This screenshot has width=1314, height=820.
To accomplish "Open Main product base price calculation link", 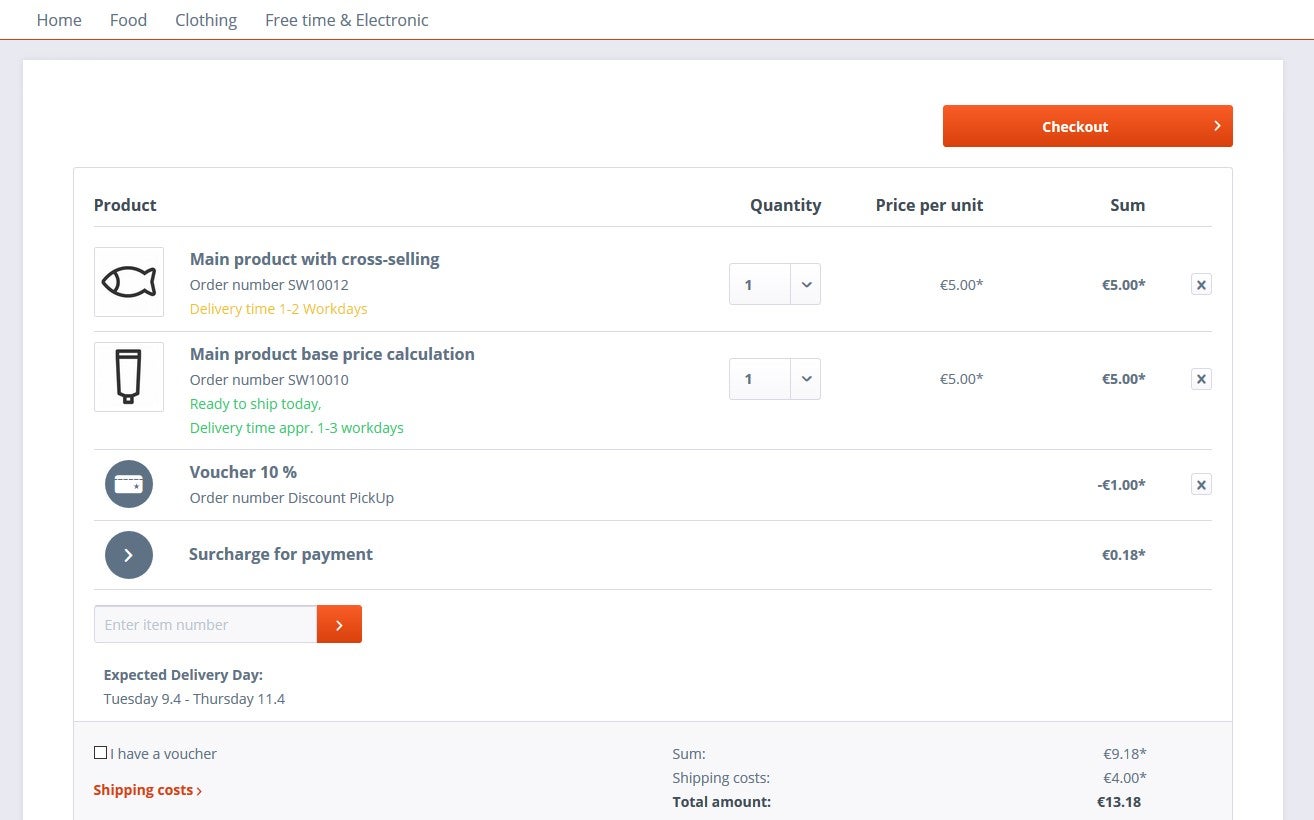I will tap(332, 354).
